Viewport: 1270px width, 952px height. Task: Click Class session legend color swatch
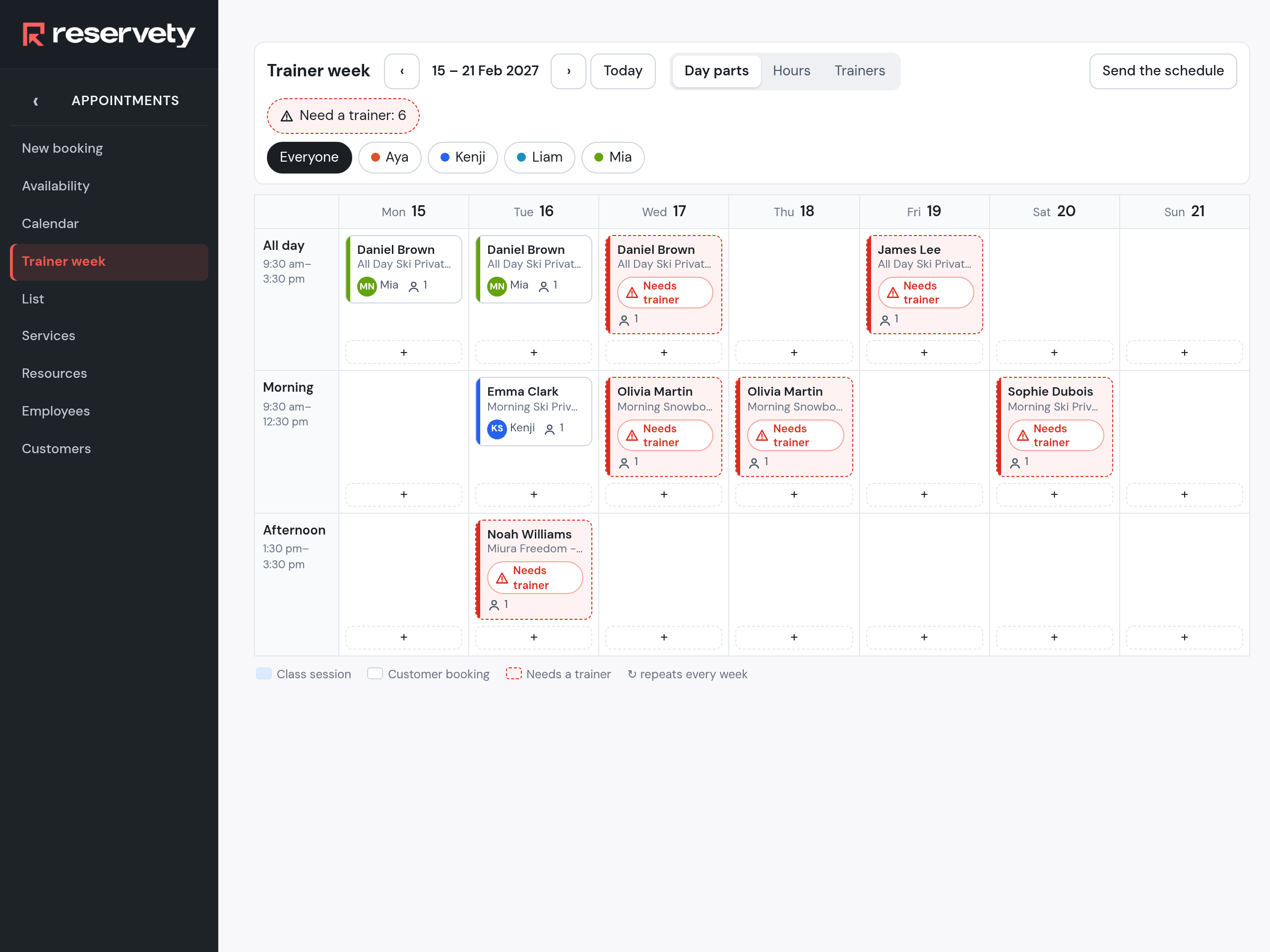tap(263, 674)
